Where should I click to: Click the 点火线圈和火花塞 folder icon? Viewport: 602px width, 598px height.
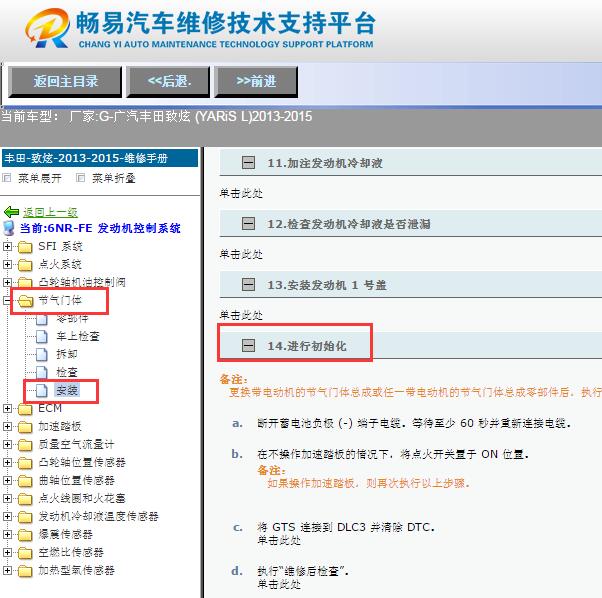pos(25,499)
